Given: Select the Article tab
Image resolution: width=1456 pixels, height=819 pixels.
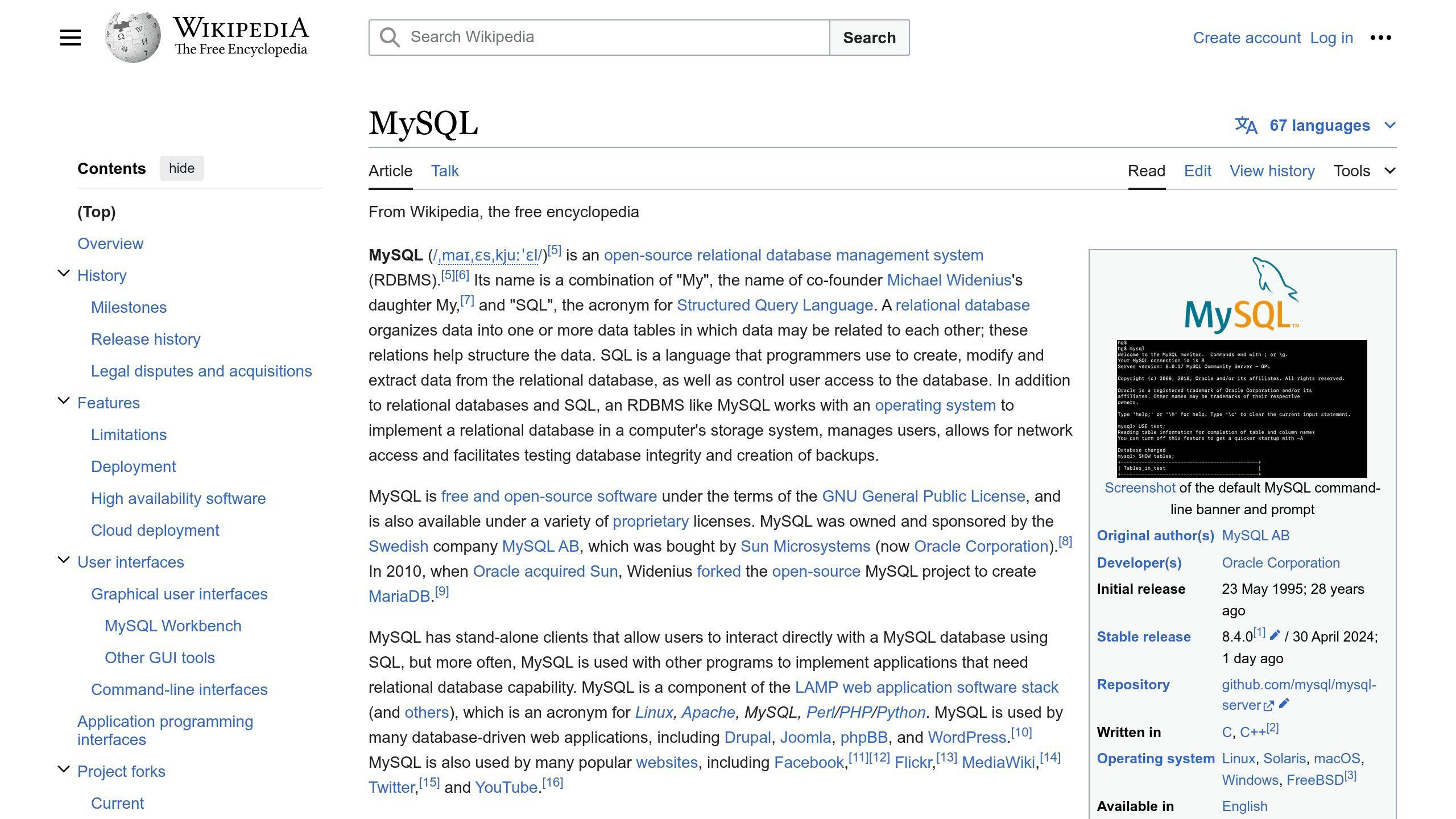Looking at the screenshot, I should pos(390,171).
